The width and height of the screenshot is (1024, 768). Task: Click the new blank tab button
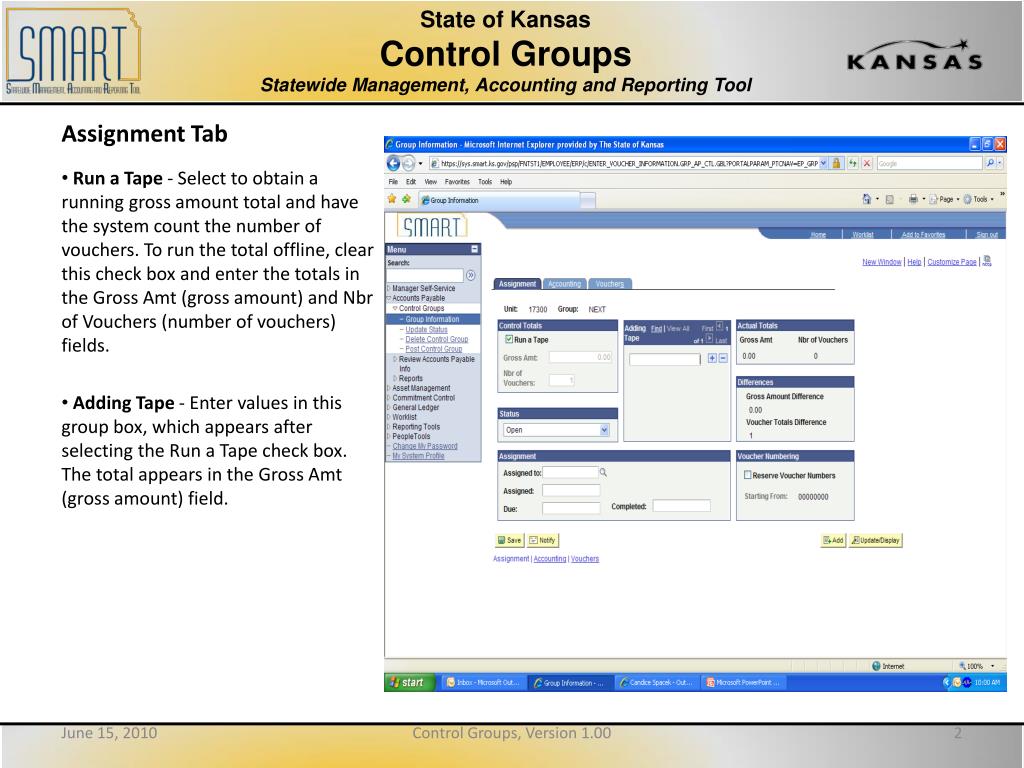(x=588, y=200)
